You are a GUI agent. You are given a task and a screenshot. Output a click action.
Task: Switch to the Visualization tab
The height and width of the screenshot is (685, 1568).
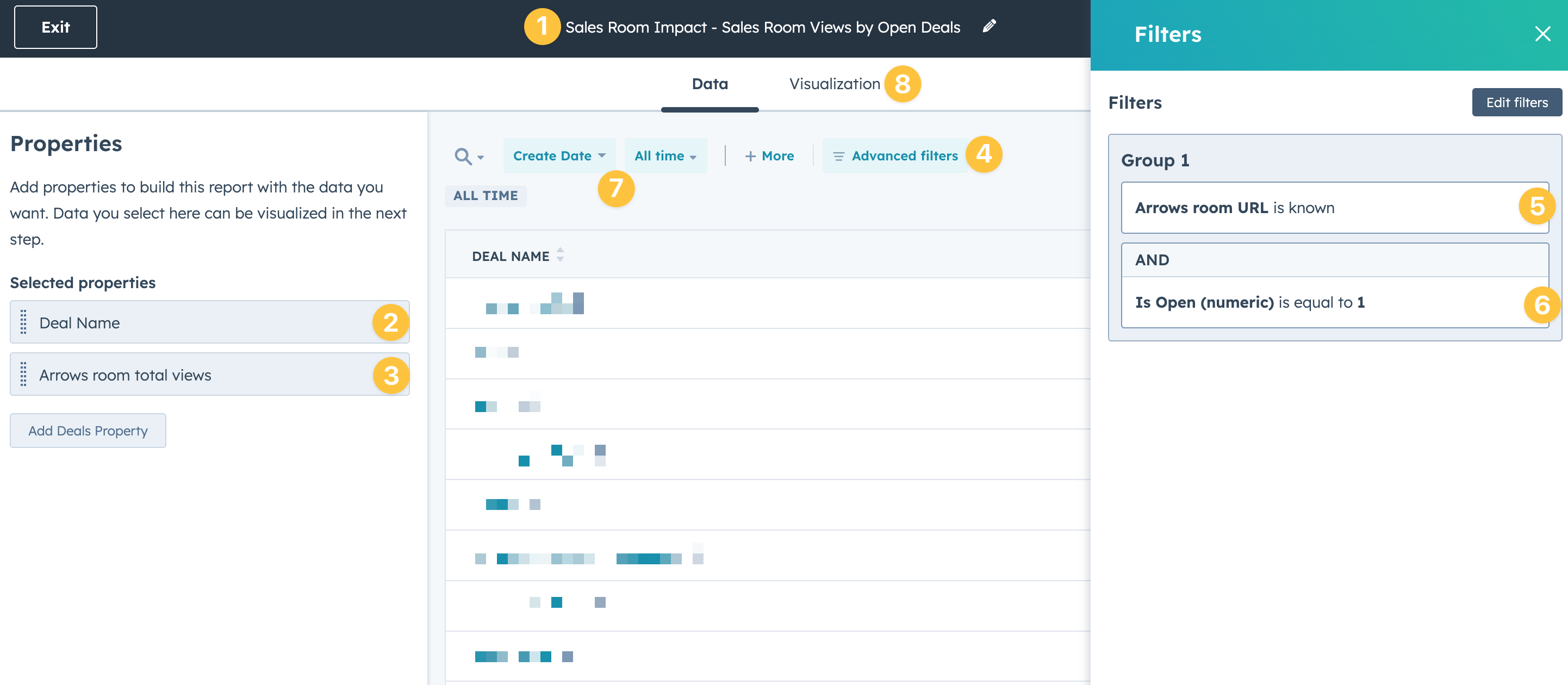tap(834, 84)
